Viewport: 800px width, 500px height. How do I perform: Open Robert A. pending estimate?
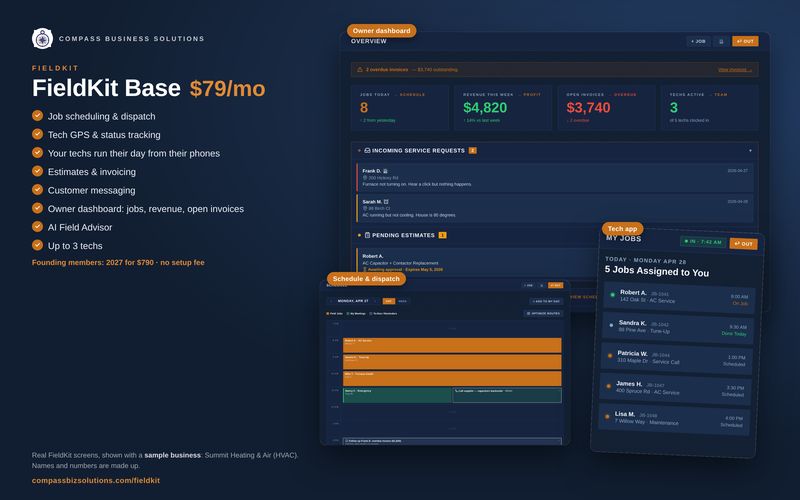[477, 261]
